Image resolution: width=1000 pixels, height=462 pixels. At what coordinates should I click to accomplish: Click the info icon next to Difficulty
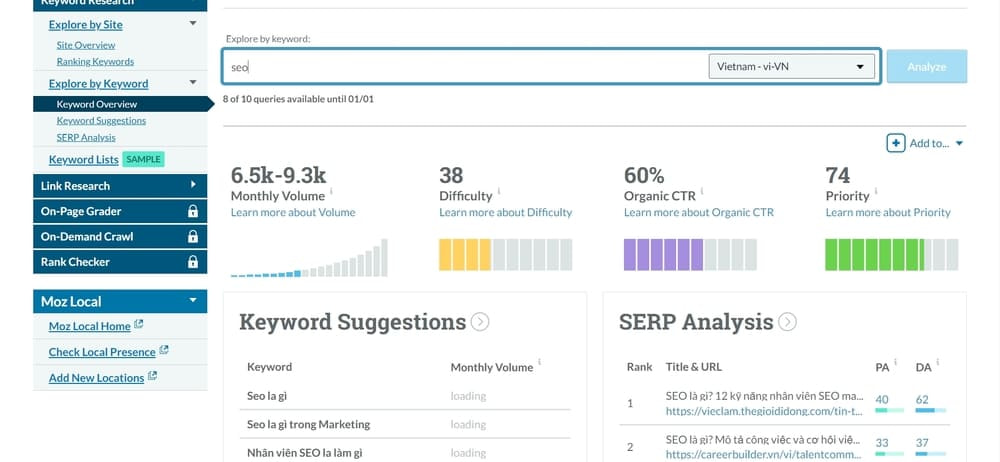[499, 191]
